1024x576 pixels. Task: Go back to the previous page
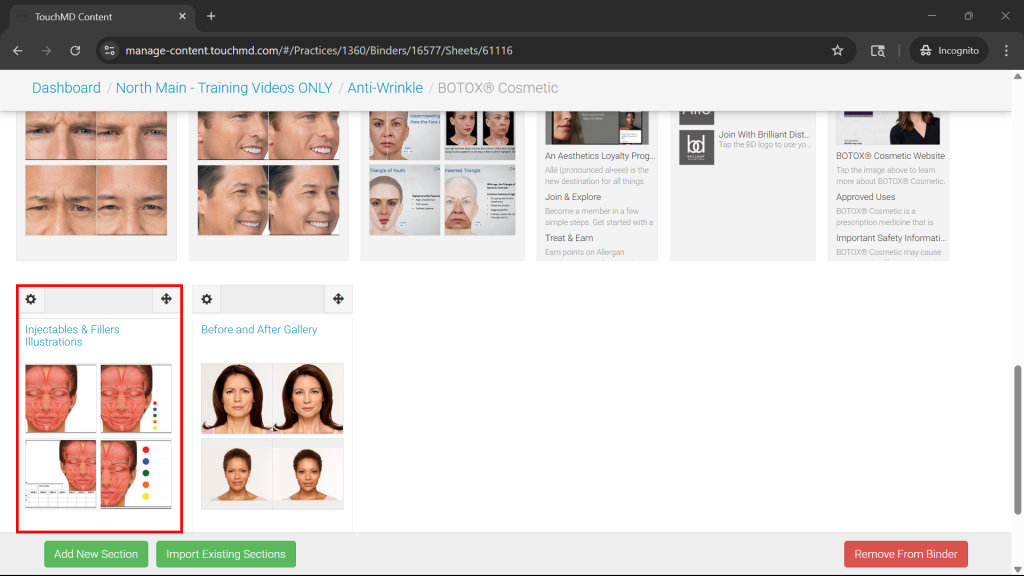18,50
